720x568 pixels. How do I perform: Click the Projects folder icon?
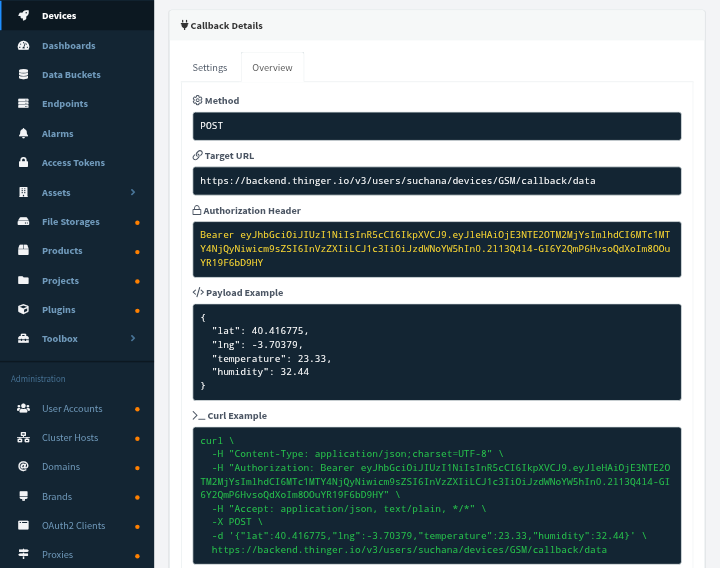click(x=23, y=280)
